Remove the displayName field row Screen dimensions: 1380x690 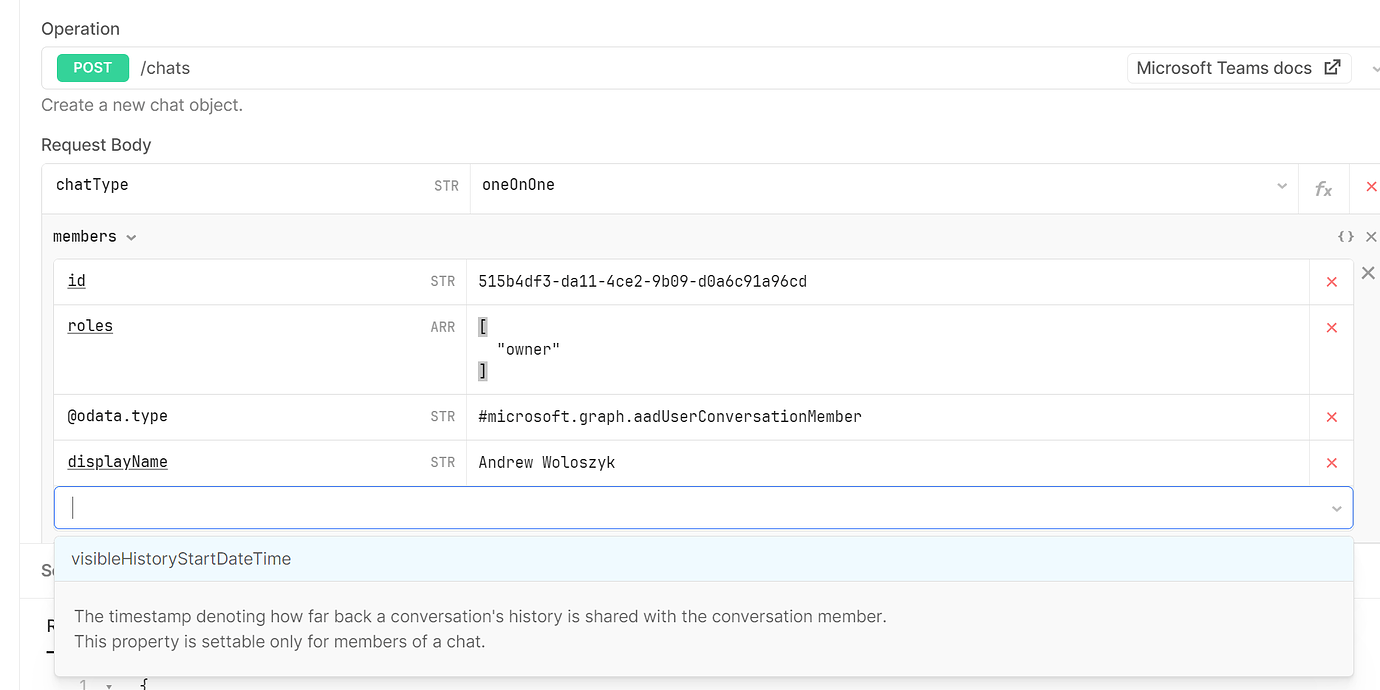coord(1331,463)
